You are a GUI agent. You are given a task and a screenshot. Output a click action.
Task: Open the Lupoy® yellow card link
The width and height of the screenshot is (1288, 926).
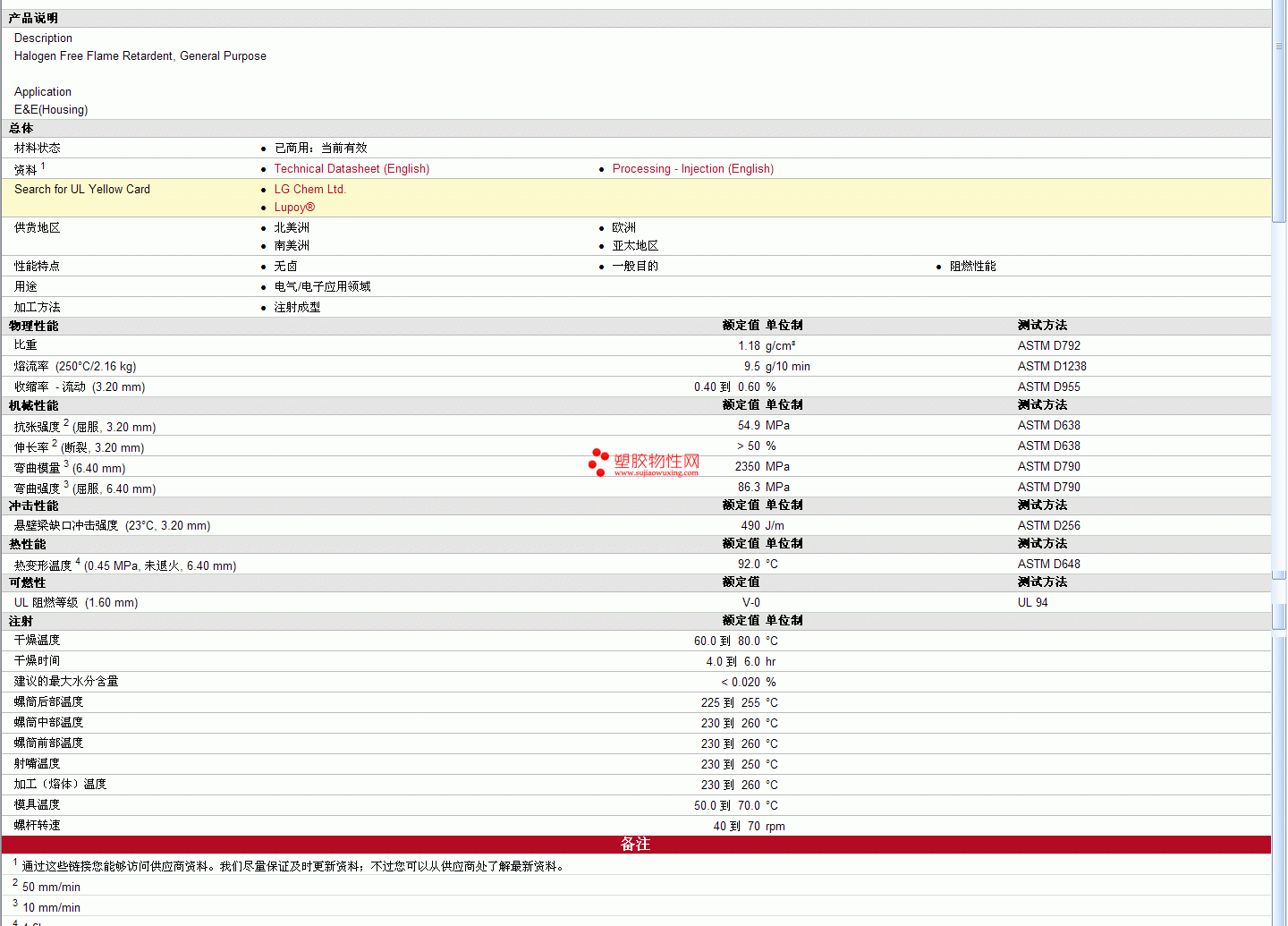pyautogui.click(x=294, y=208)
